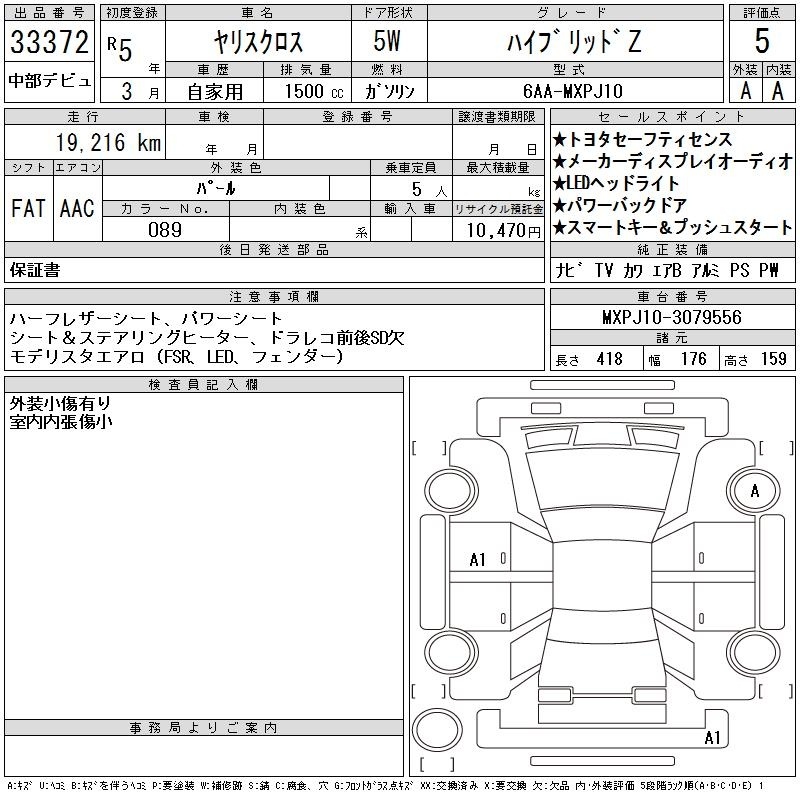800x800 pixels.
Task: Click lot number 33372
Action: (49, 43)
